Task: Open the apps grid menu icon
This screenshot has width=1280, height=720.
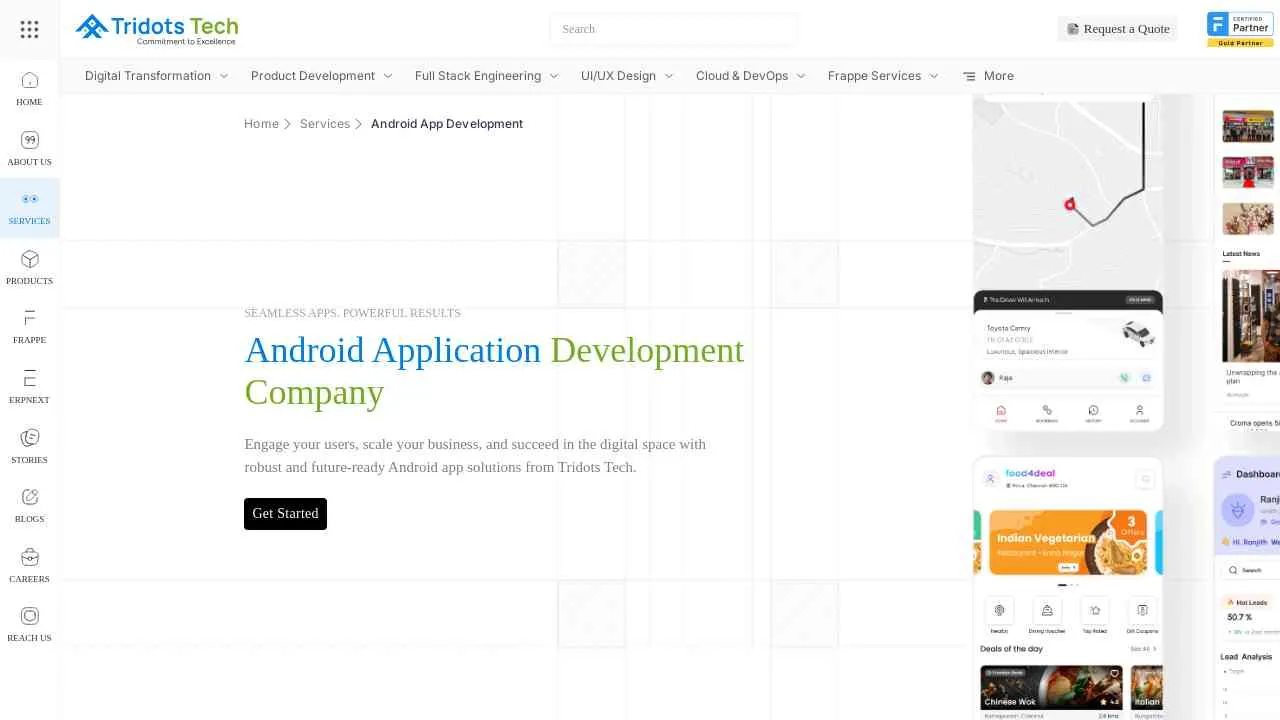Action: tap(29, 29)
